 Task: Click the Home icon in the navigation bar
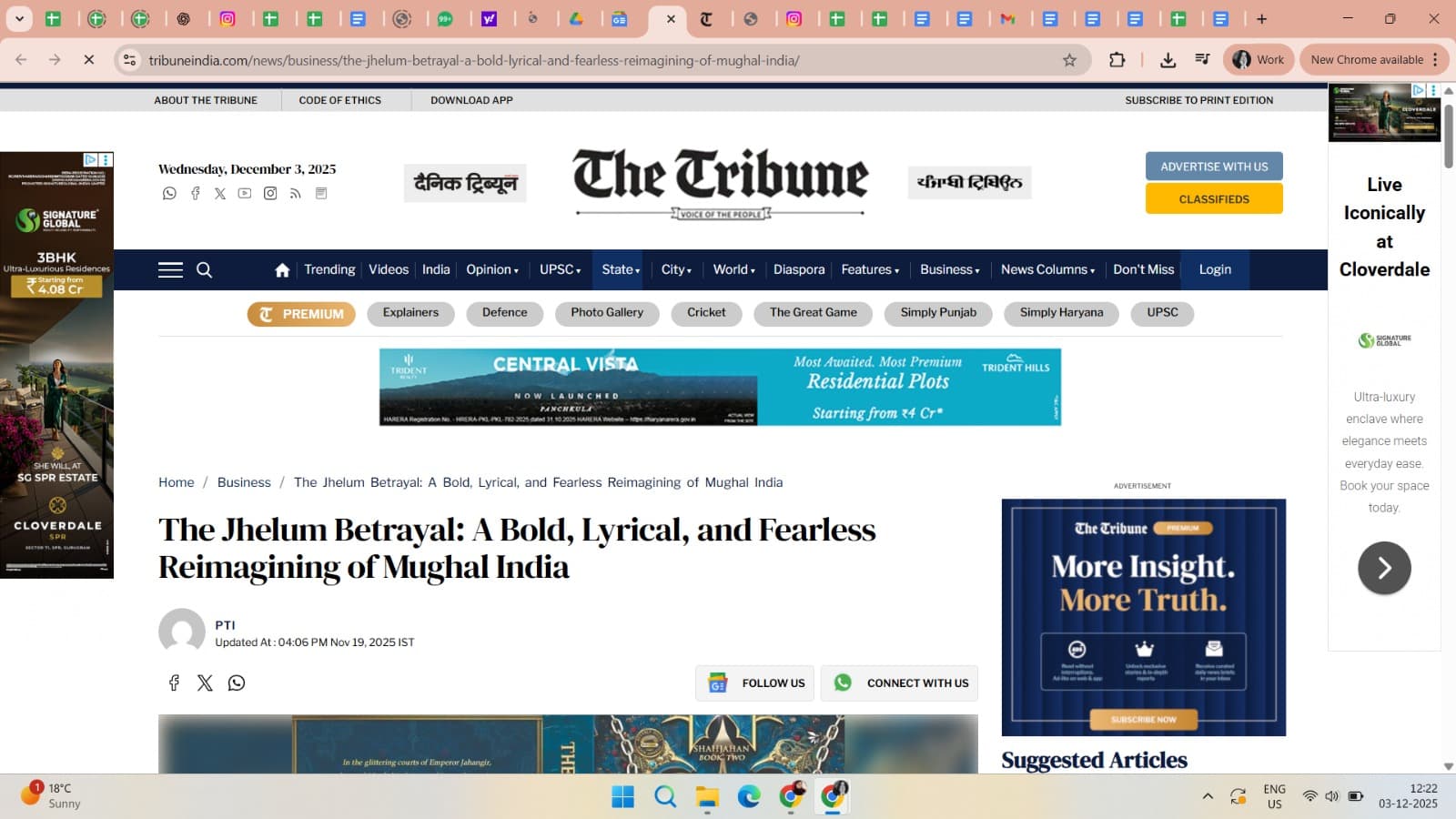281,269
